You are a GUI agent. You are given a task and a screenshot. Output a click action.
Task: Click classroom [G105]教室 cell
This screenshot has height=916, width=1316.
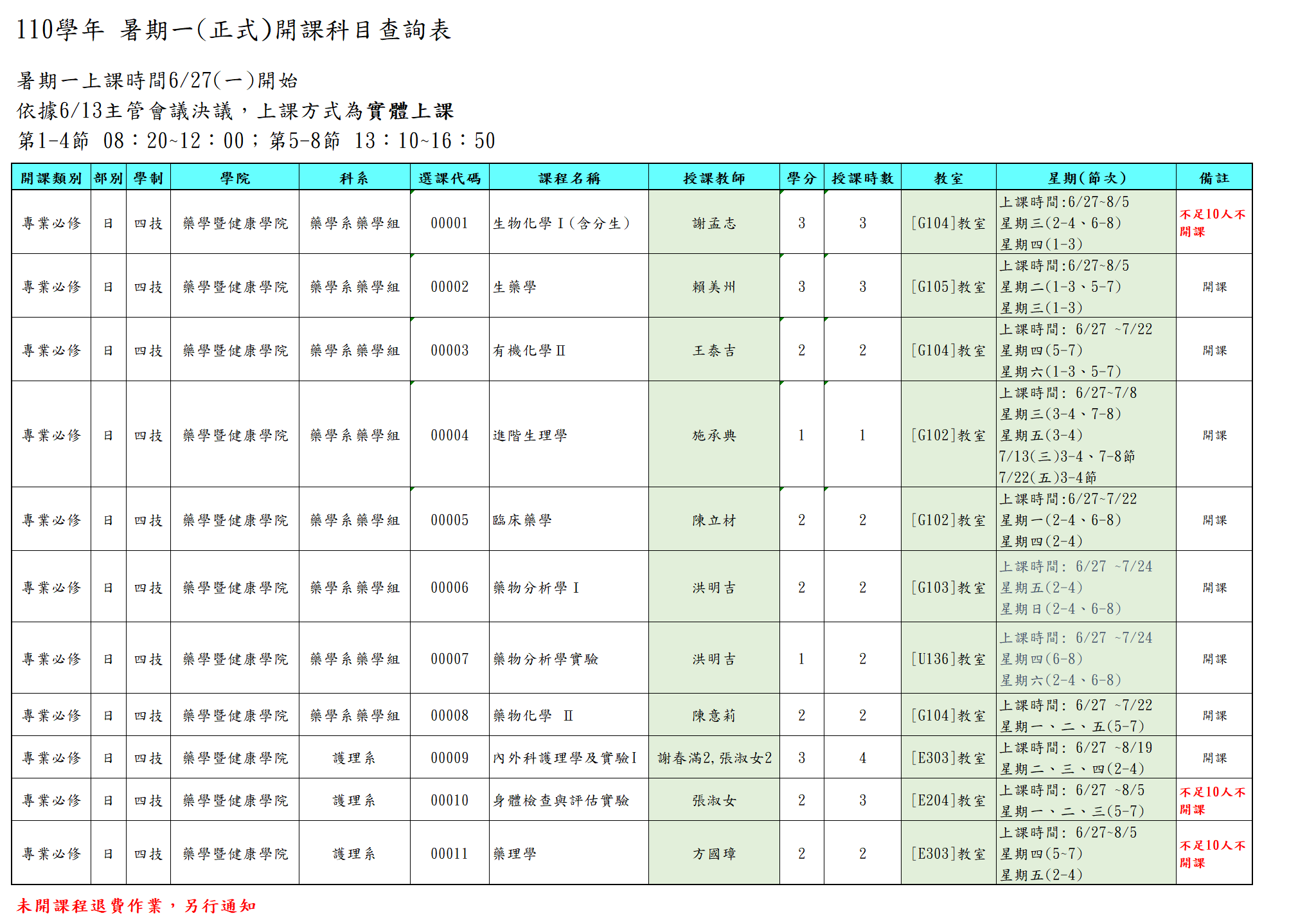948,287
